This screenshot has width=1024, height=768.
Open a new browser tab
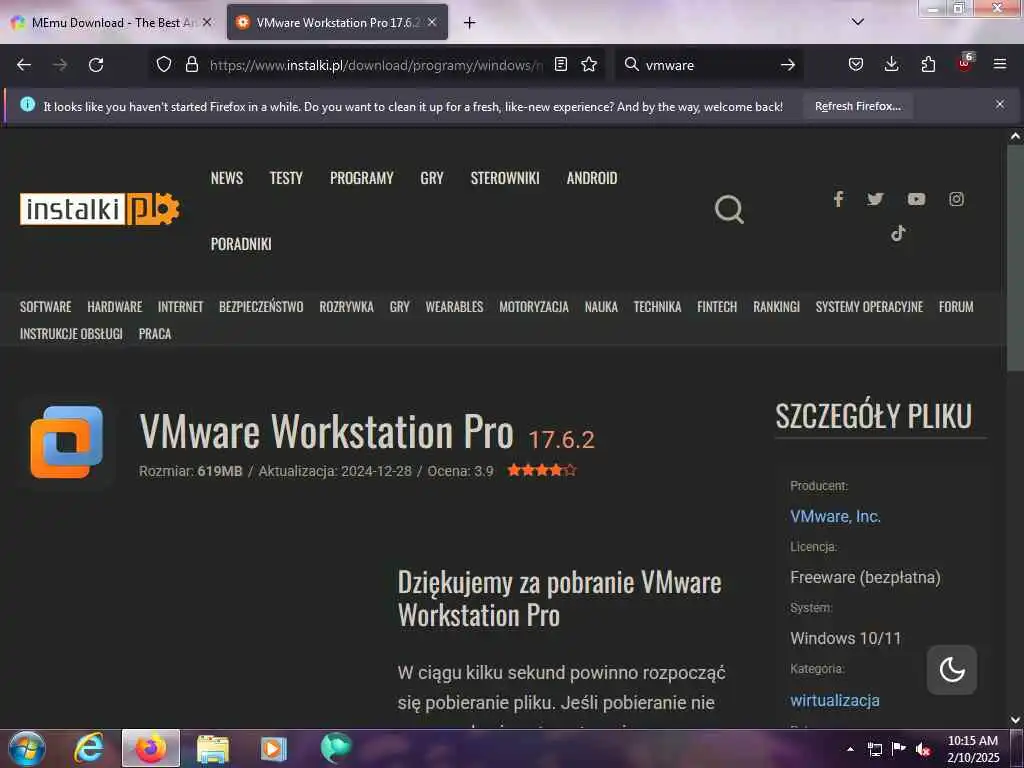469,23
